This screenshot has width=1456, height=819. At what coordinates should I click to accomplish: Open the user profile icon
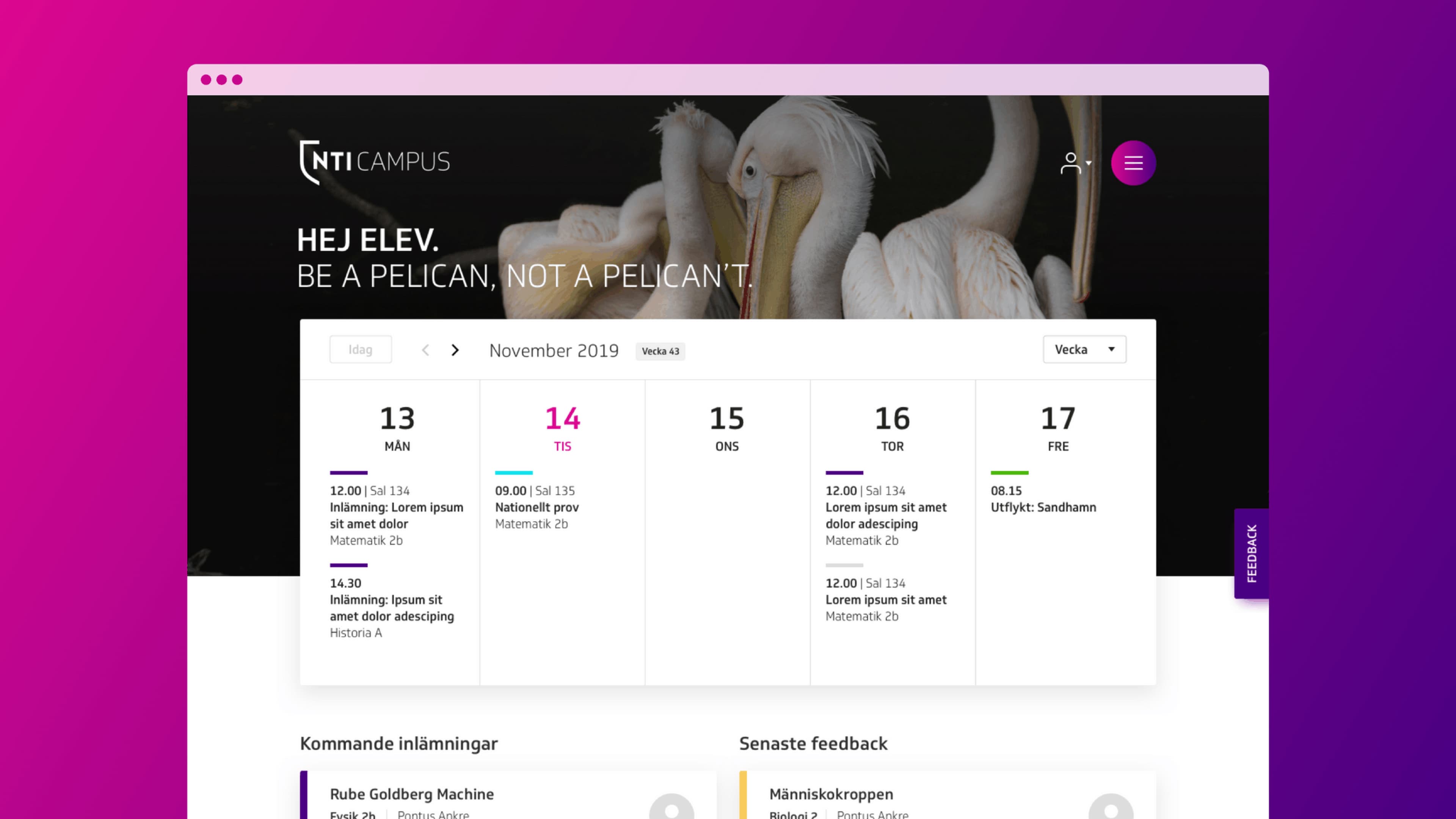point(1070,163)
